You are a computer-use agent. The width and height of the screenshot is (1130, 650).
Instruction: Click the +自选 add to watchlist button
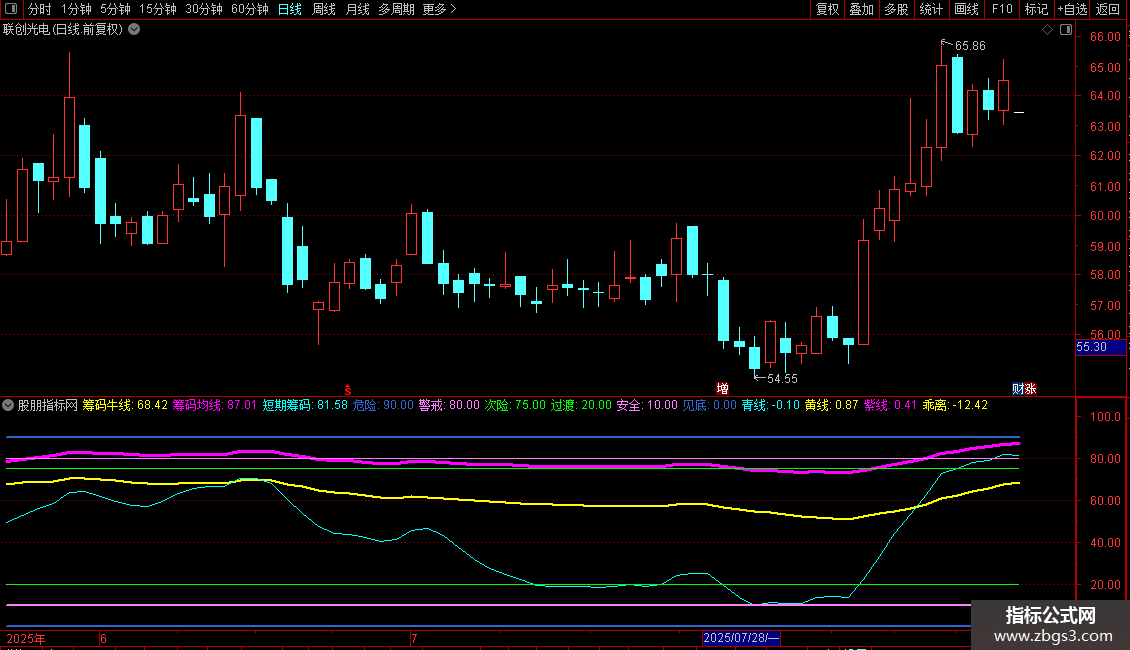click(1071, 9)
